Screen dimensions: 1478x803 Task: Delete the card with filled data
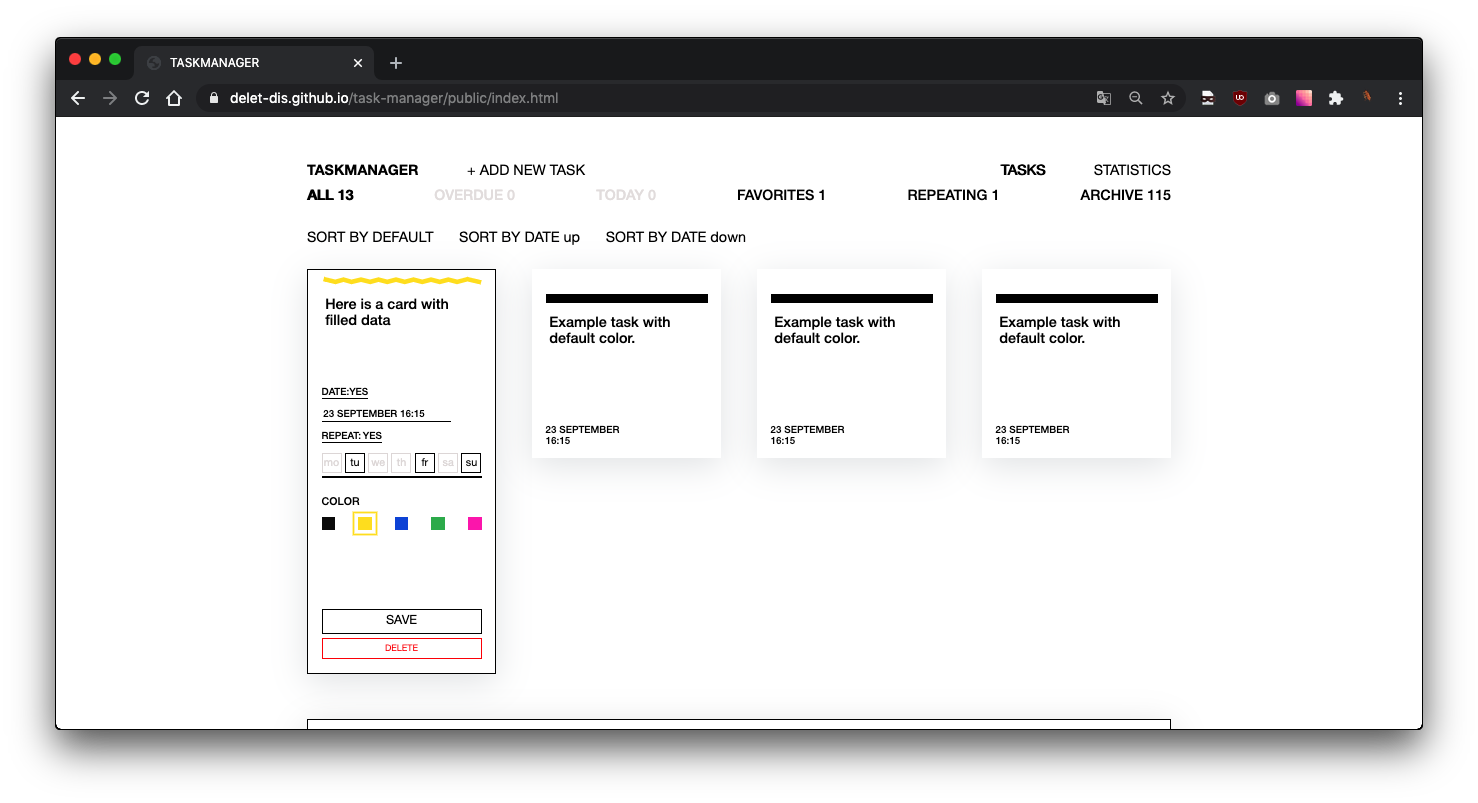(x=401, y=647)
